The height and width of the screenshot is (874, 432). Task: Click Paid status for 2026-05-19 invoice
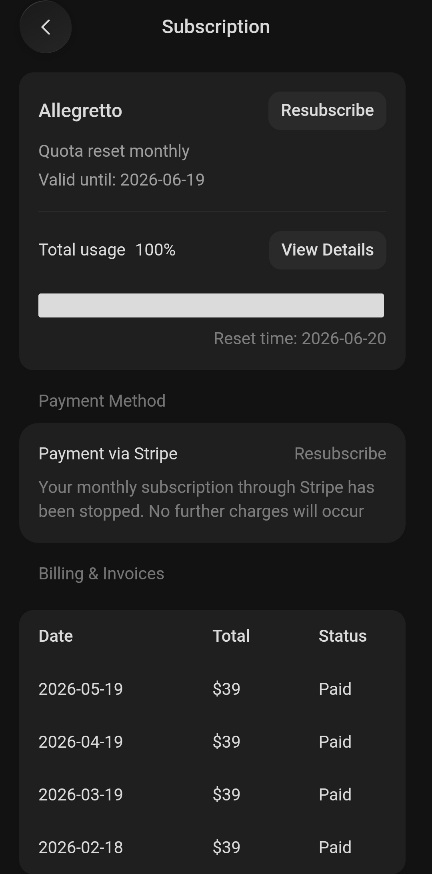[335, 690]
